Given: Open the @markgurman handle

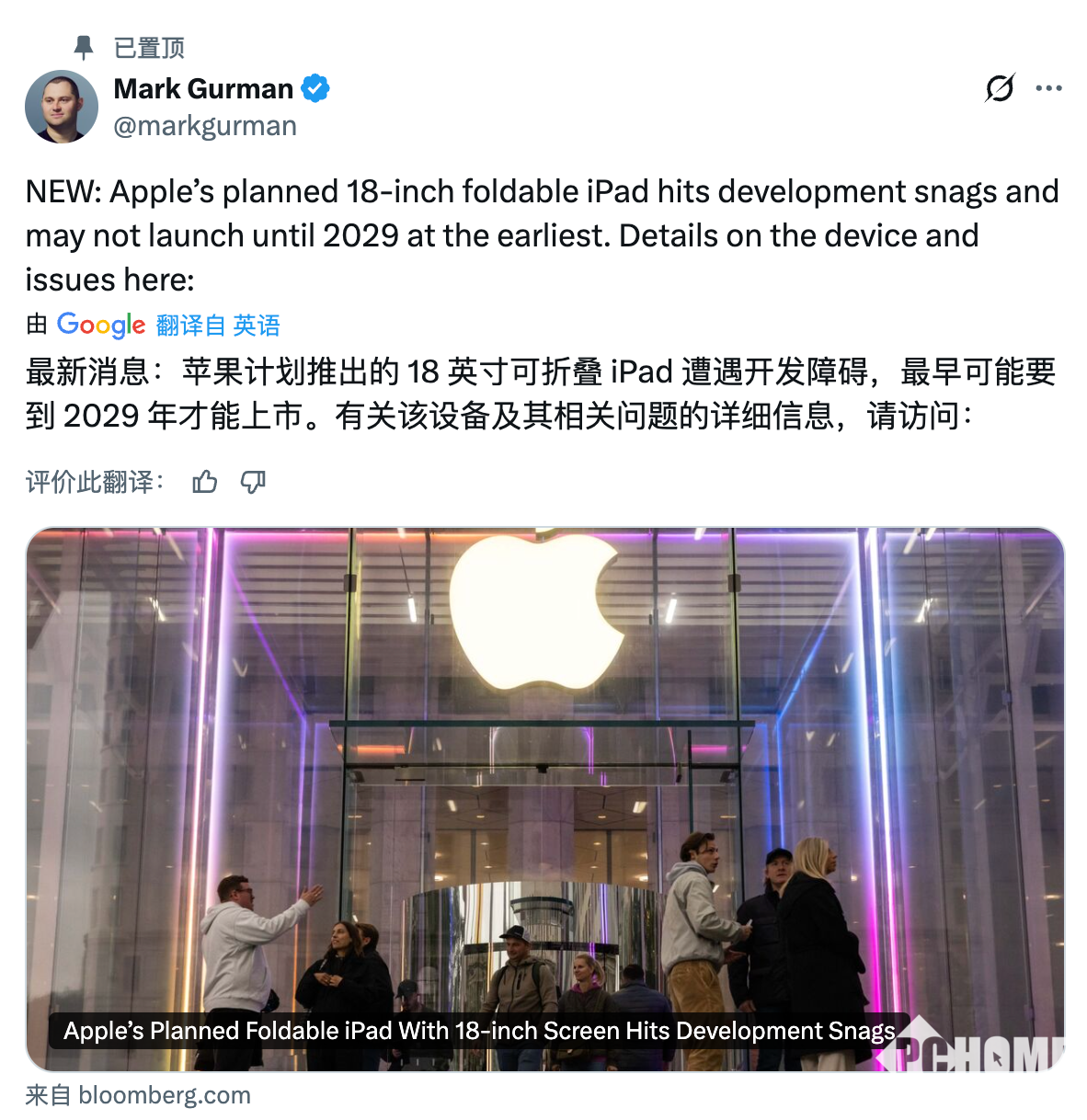Looking at the screenshot, I should [205, 126].
